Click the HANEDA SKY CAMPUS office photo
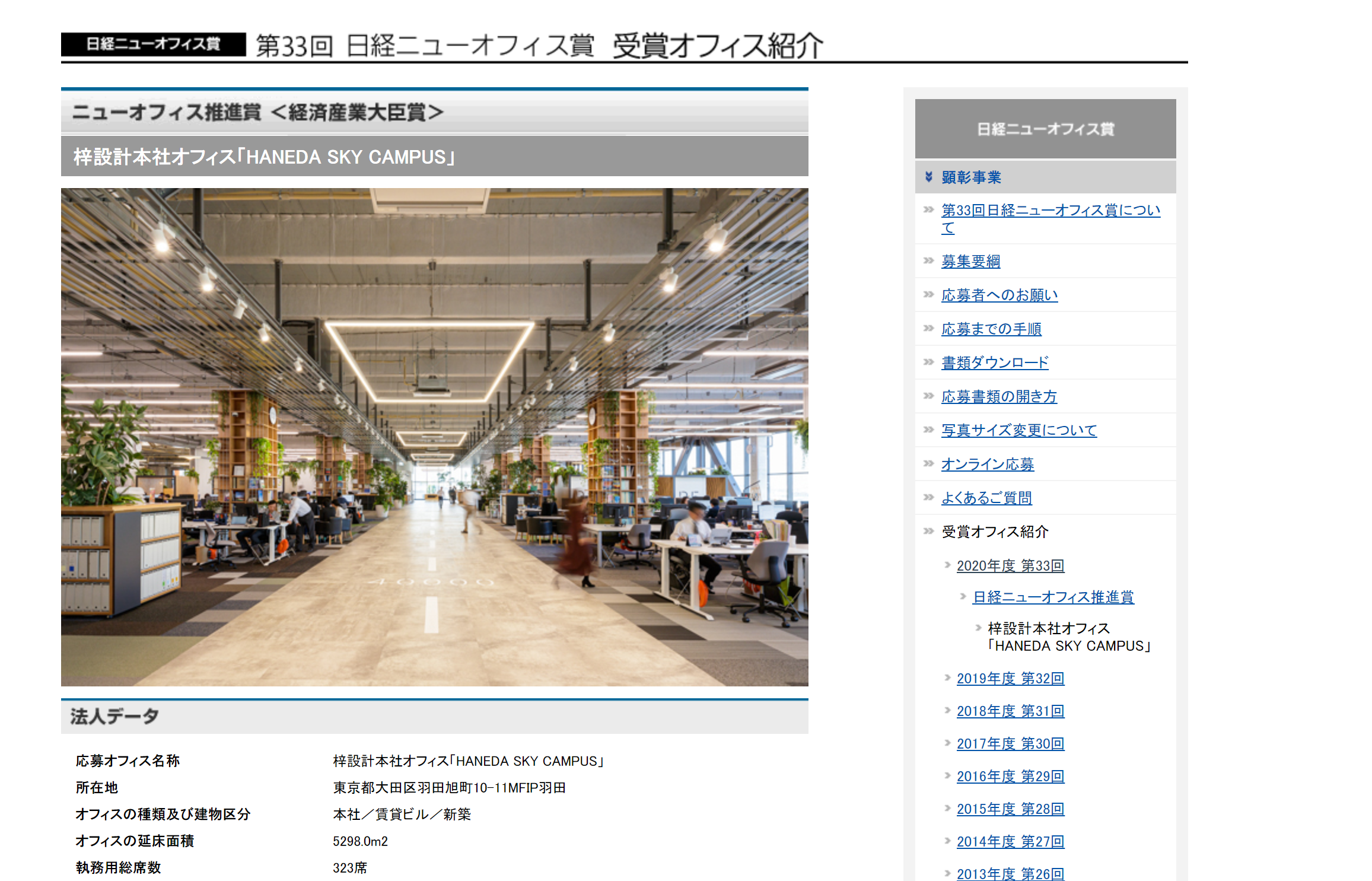 [x=434, y=437]
